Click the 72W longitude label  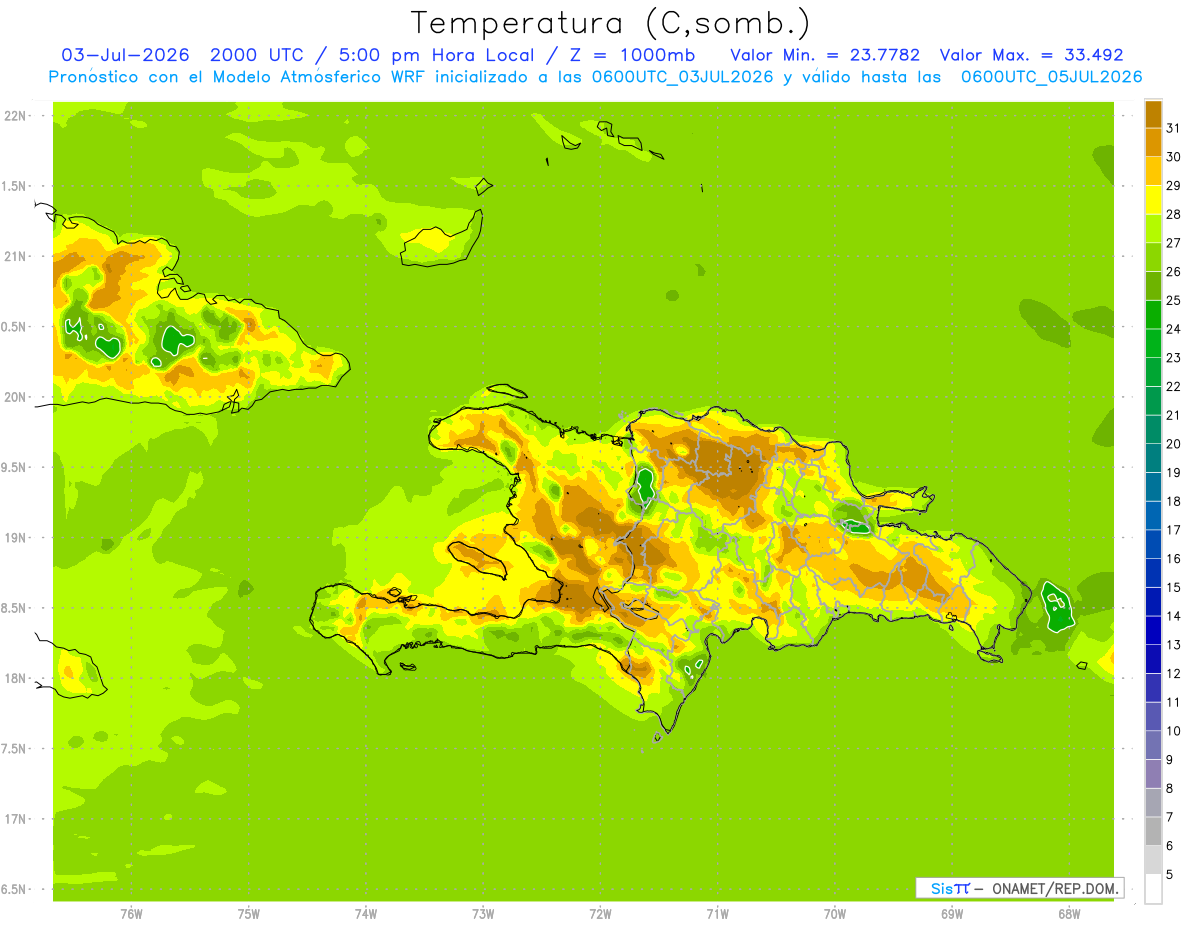point(600,913)
